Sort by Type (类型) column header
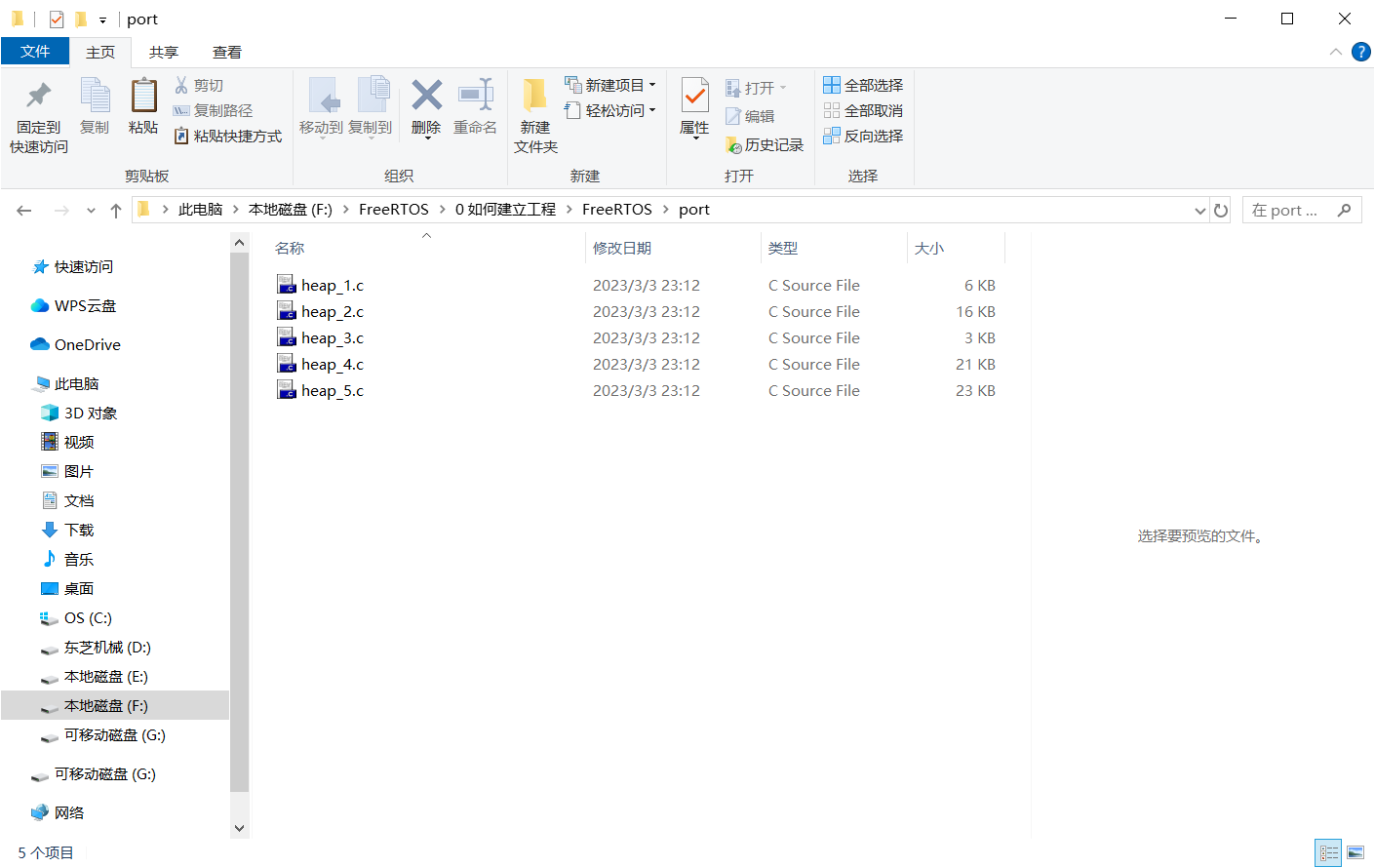This screenshot has width=1375, height=868. click(834, 249)
